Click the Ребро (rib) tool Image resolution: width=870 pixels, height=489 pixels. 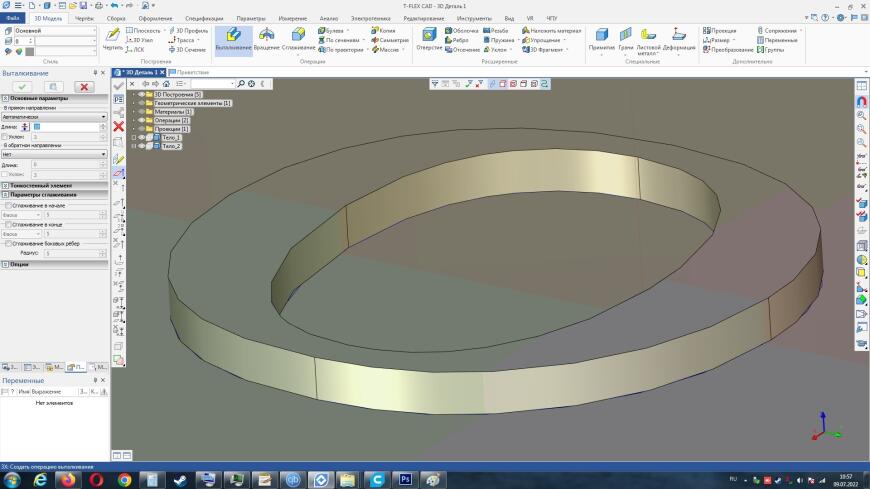[x=457, y=40]
